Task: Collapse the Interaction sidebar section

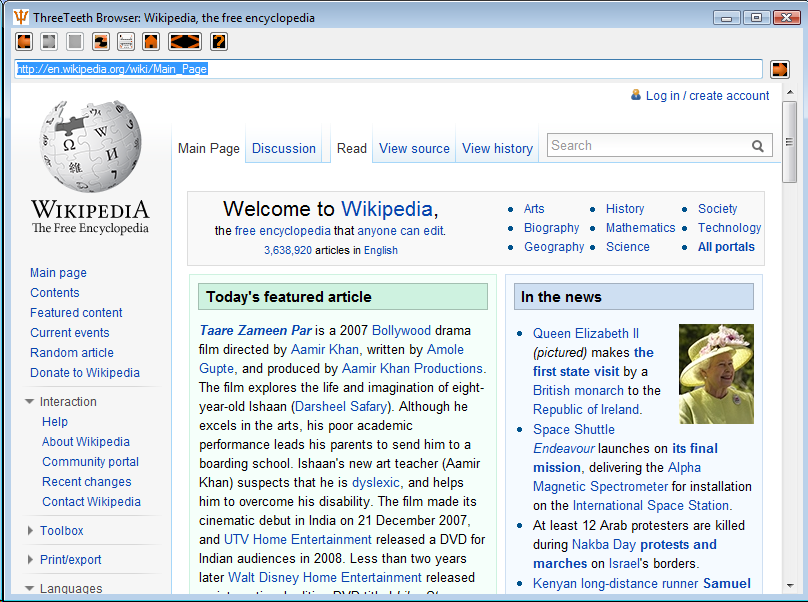Action: click(30, 402)
